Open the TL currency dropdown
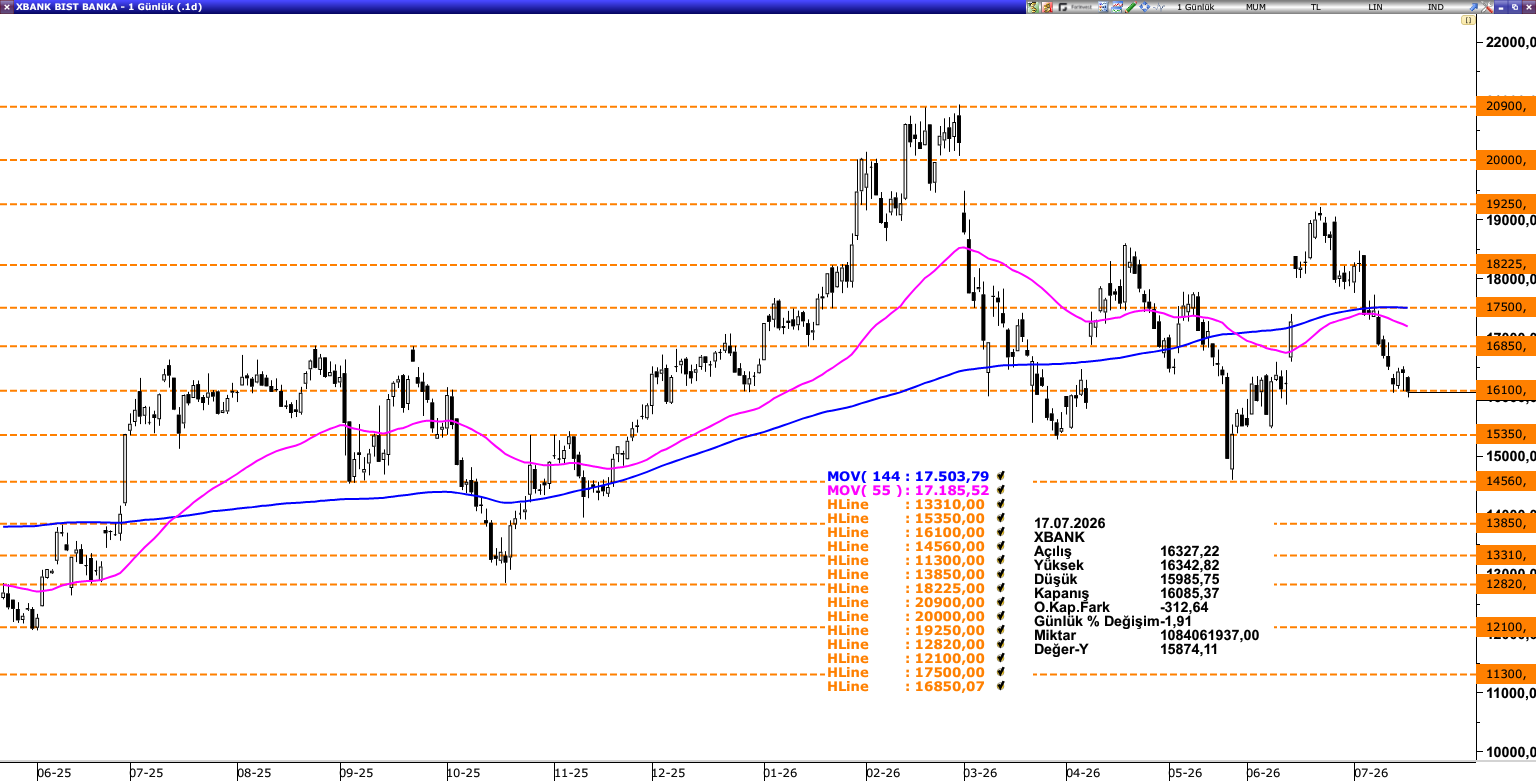Image resolution: width=1536 pixels, height=781 pixels. [1316, 7]
